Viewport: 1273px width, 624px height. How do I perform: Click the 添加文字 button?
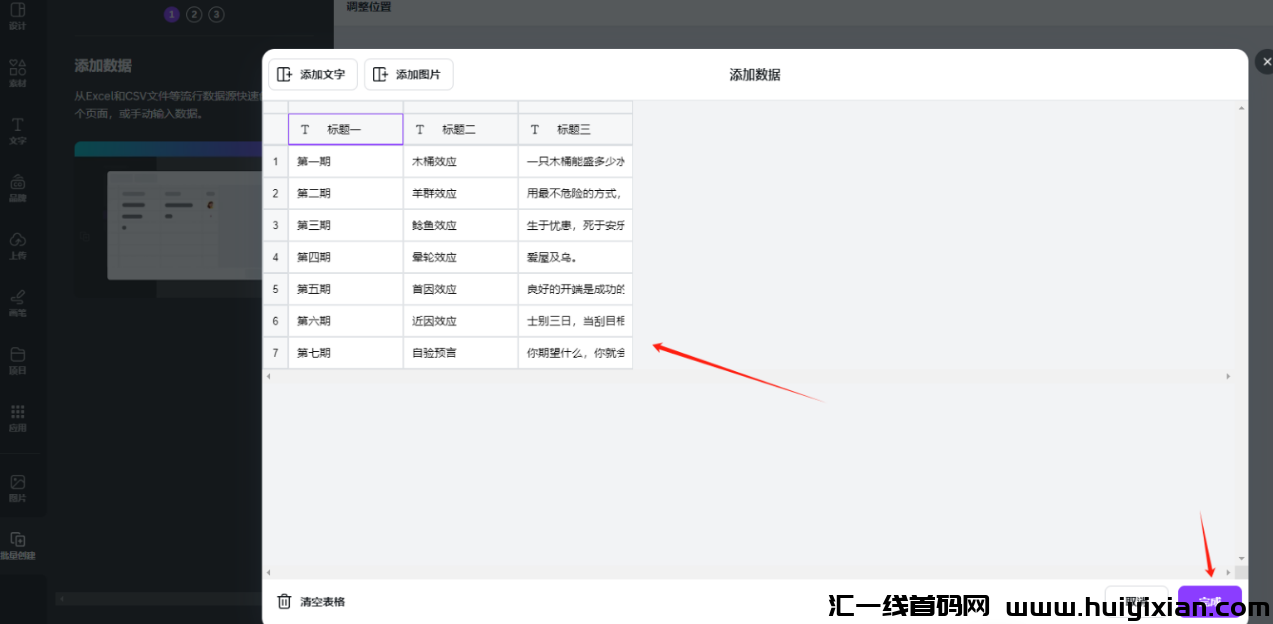tap(313, 74)
